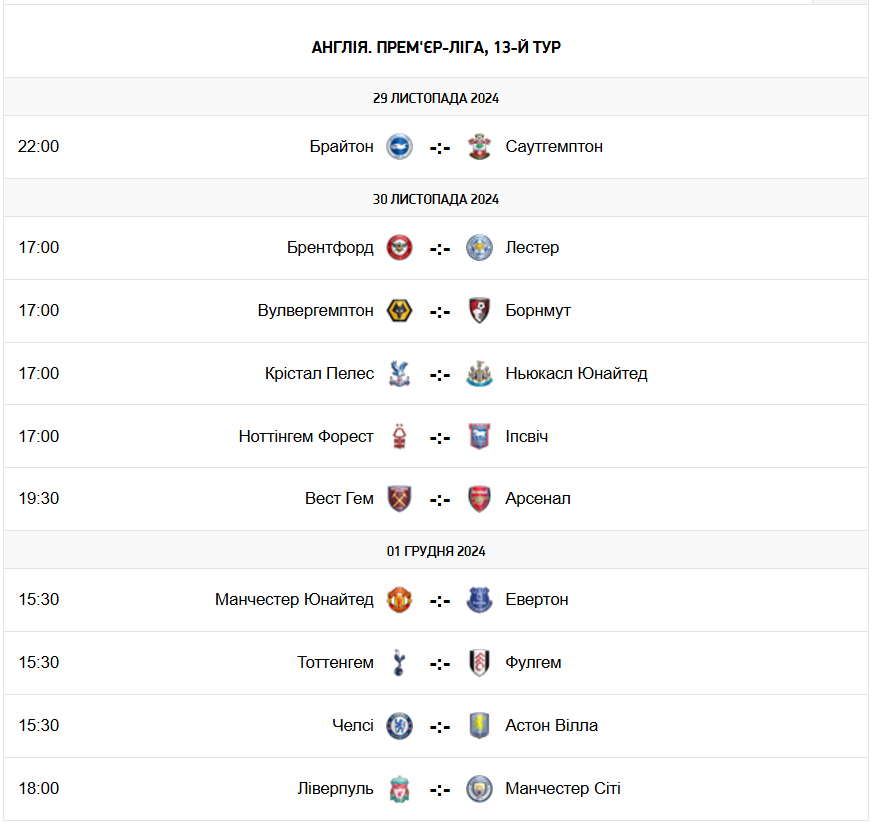The width and height of the screenshot is (873, 824).
Task: Open the Liverpool club crest
Action: point(399,789)
